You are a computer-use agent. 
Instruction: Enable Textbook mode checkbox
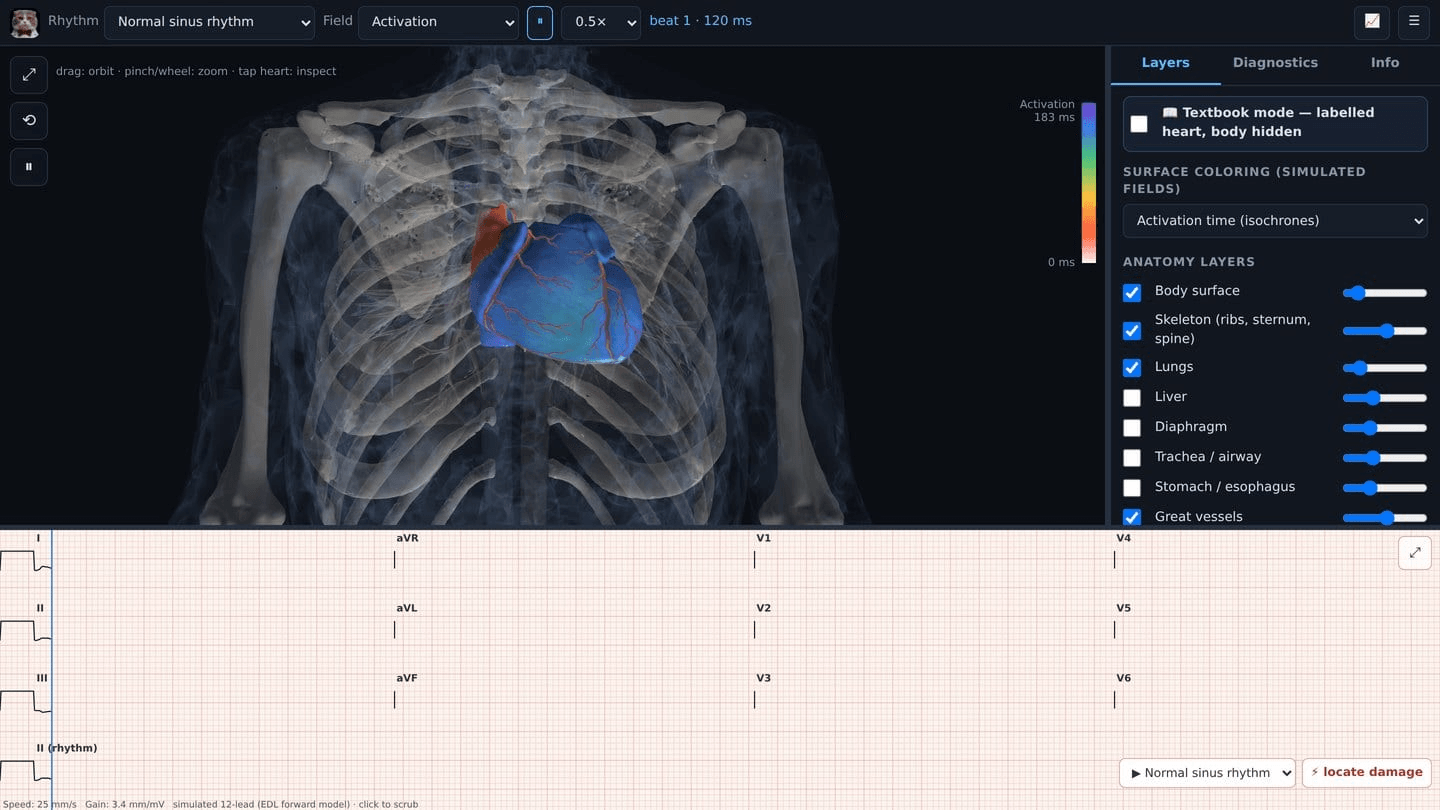(1139, 123)
